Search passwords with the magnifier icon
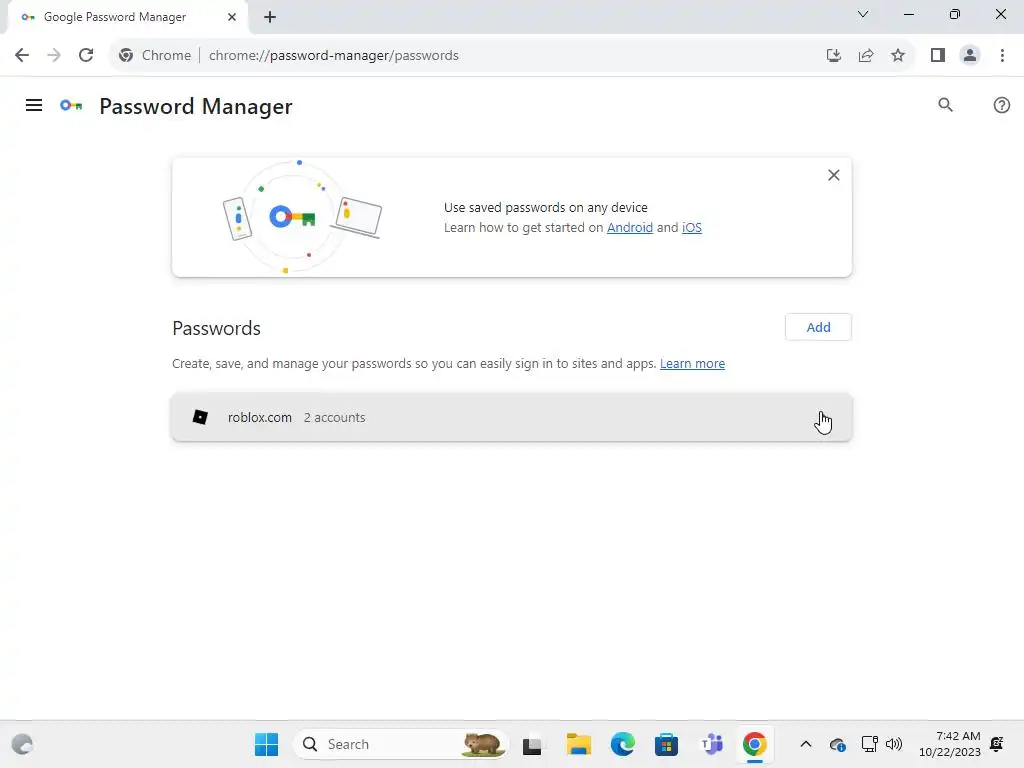 tap(945, 105)
